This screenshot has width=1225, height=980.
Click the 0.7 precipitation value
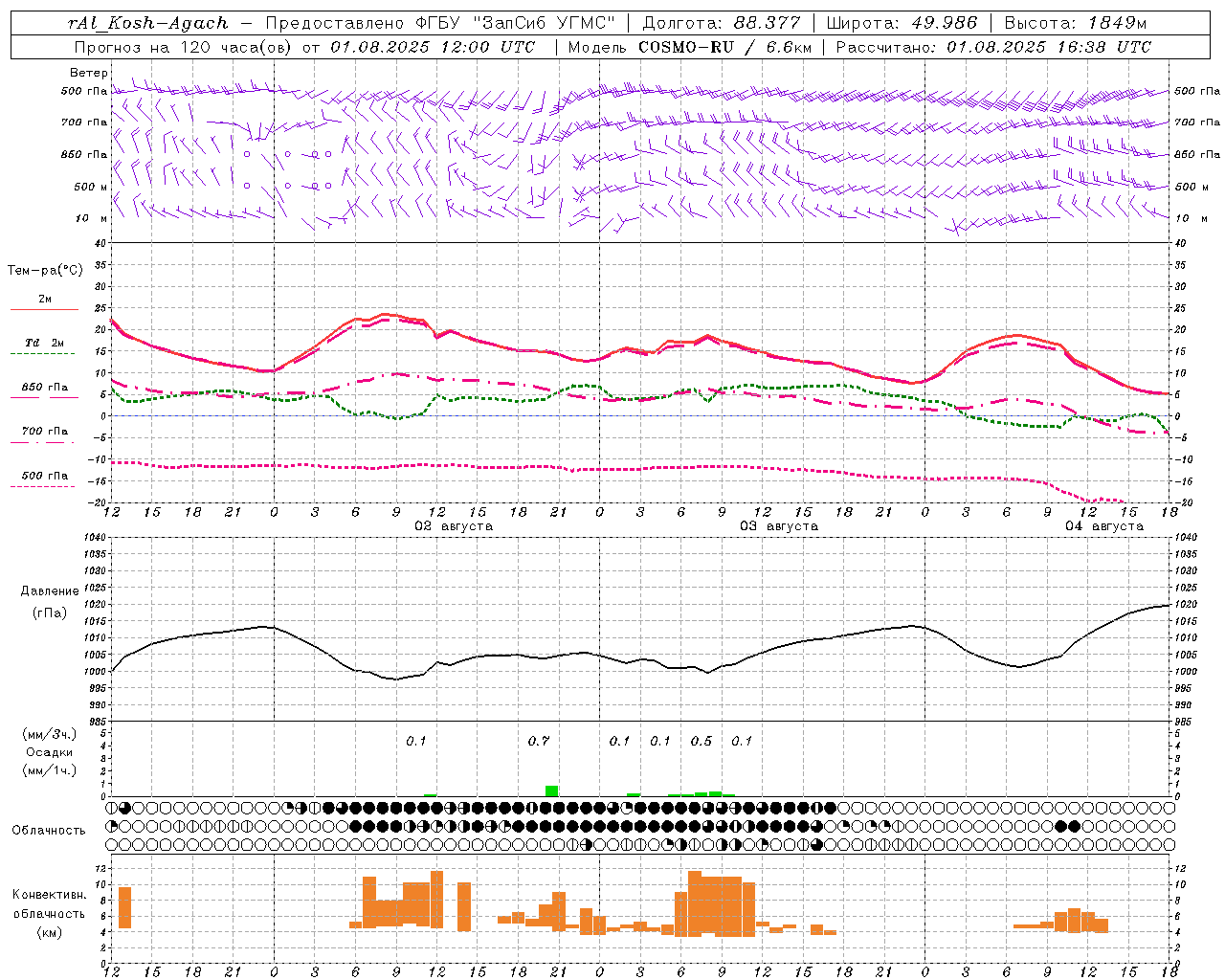539,741
